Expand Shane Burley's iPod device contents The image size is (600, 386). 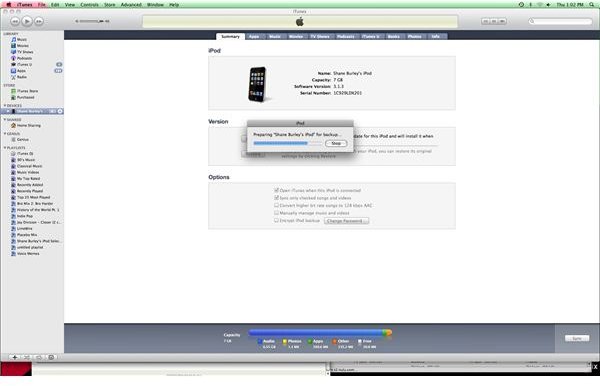point(8,111)
